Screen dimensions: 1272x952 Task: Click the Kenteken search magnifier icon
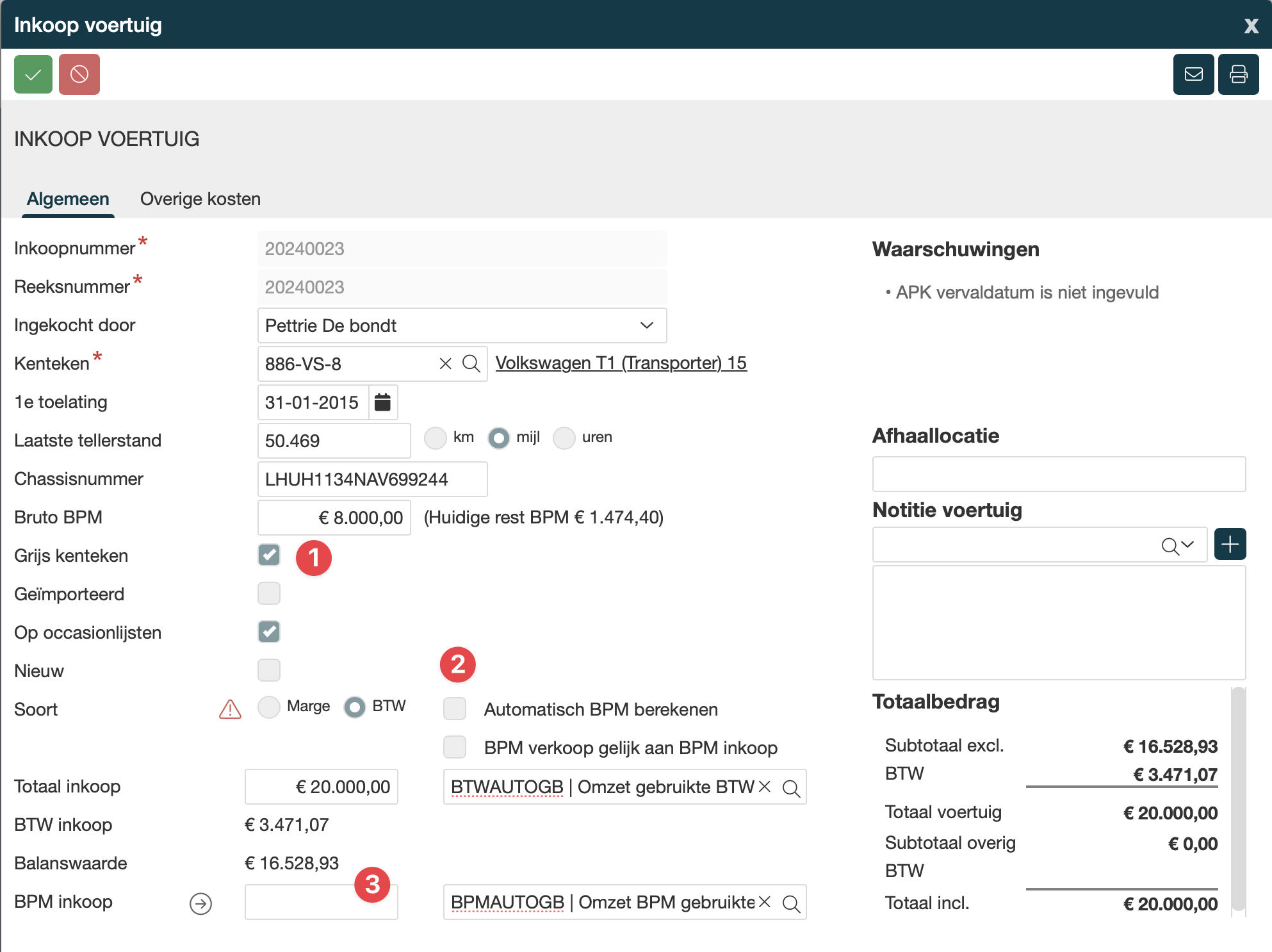(471, 364)
